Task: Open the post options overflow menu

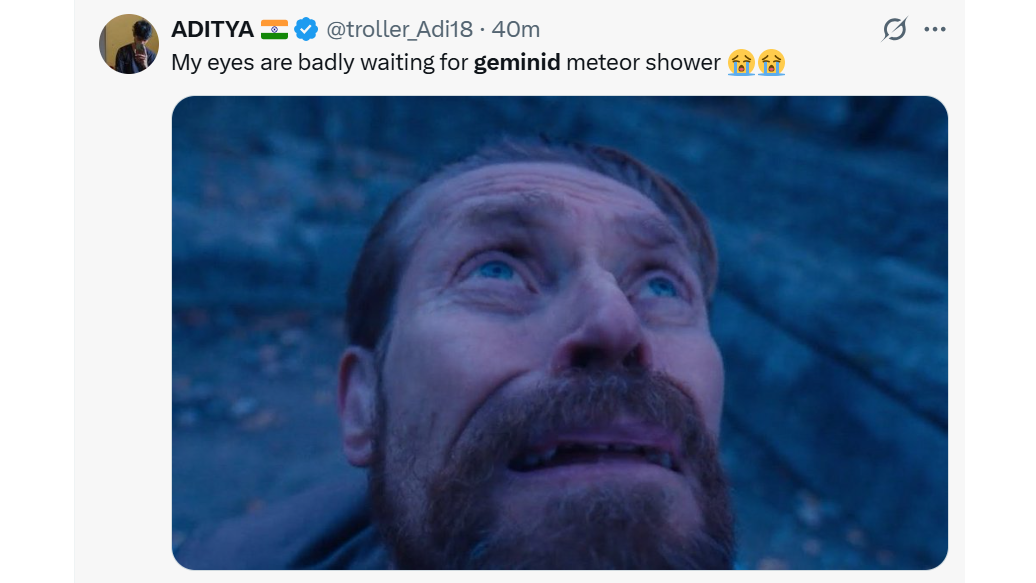Action: pyautogui.click(x=934, y=29)
